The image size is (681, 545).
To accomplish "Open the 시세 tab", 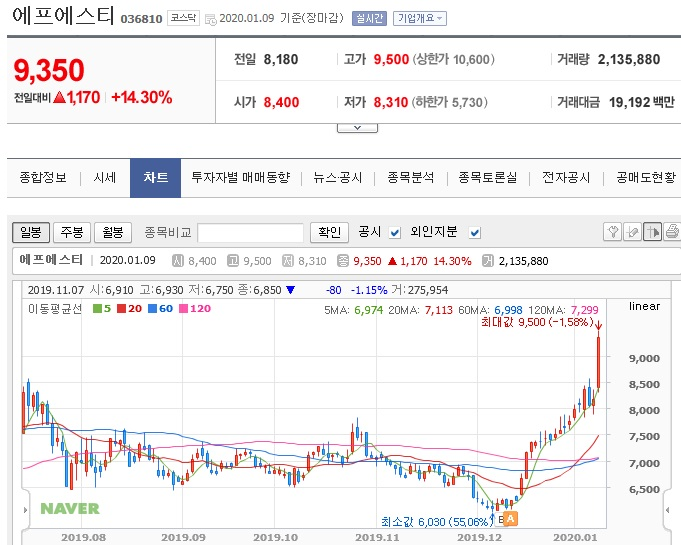I will click(x=105, y=178).
